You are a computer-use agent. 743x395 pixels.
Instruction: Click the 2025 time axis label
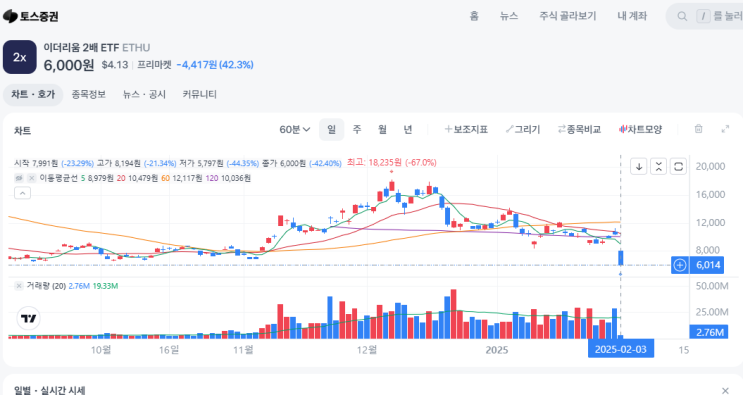(x=497, y=350)
